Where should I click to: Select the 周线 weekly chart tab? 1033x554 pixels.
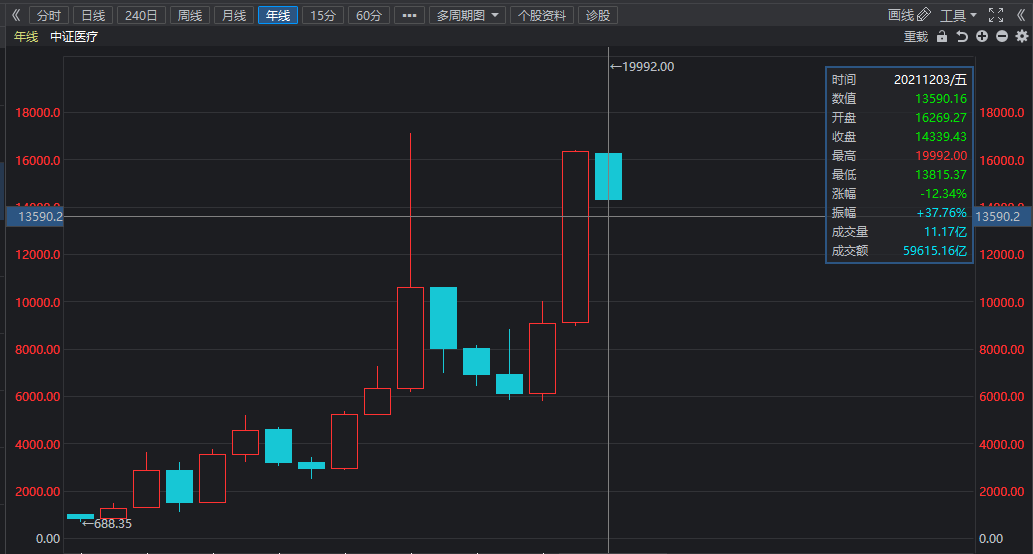pyautogui.click(x=190, y=15)
